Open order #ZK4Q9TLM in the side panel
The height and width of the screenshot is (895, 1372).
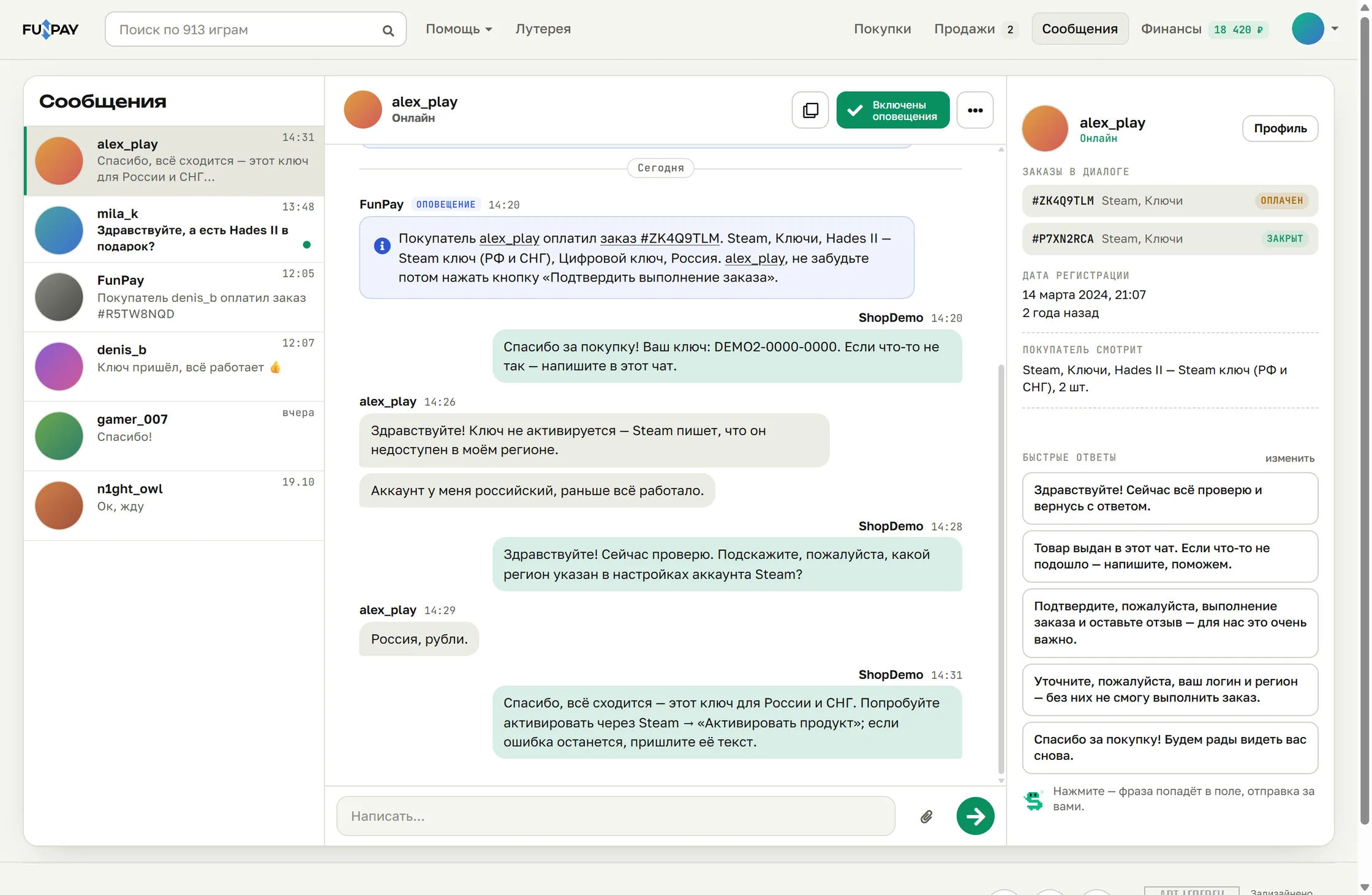click(x=1169, y=201)
